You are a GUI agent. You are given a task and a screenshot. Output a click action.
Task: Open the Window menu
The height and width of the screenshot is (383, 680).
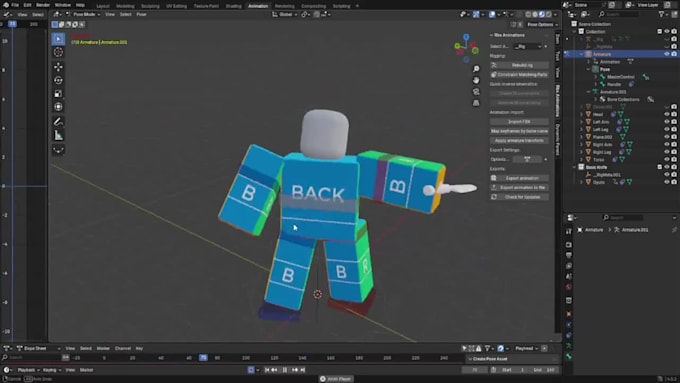point(62,5)
